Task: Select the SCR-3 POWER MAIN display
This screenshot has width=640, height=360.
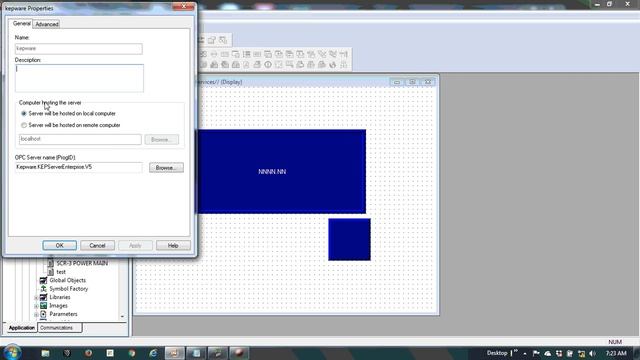Action: tap(82, 263)
